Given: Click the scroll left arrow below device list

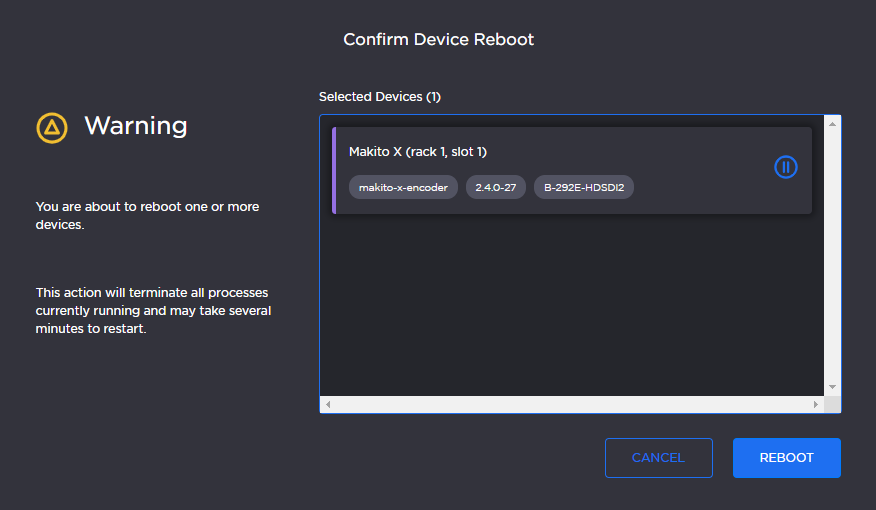Looking at the screenshot, I should point(328,405).
